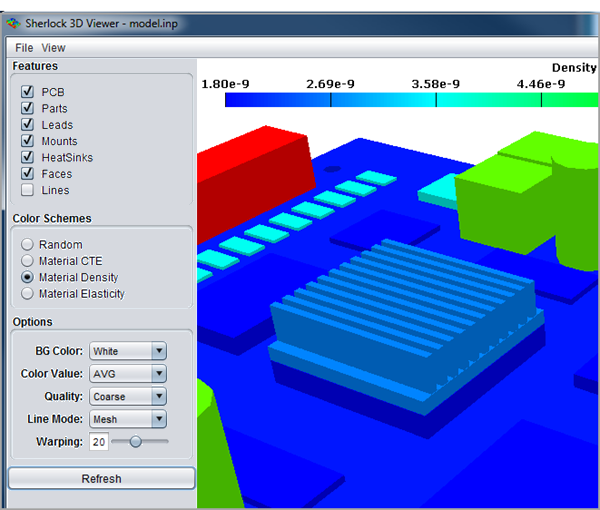Open the Color Value dropdown
Screen dimensions: 600x510
128,373
